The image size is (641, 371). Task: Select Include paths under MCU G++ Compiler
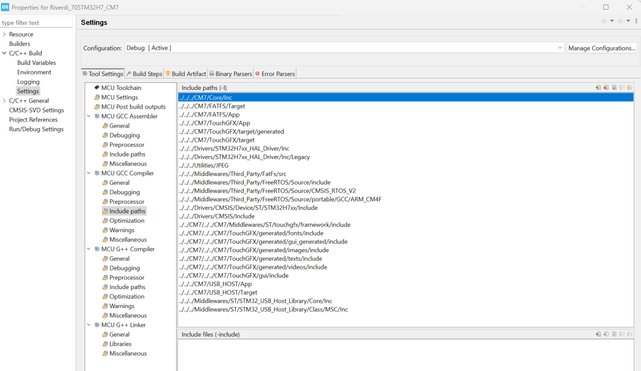pos(127,287)
